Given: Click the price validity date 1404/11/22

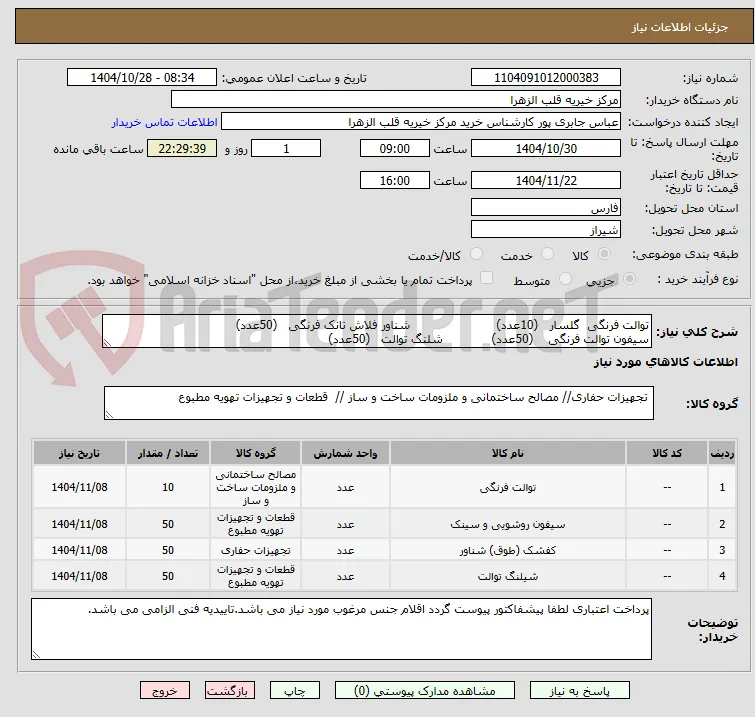Looking at the screenshot, I should tap(546, 180).
